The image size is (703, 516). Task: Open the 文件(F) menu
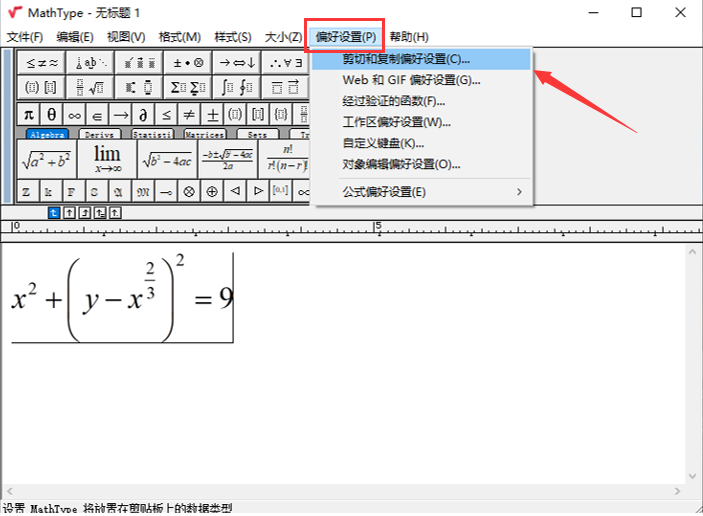click(25, 37)
